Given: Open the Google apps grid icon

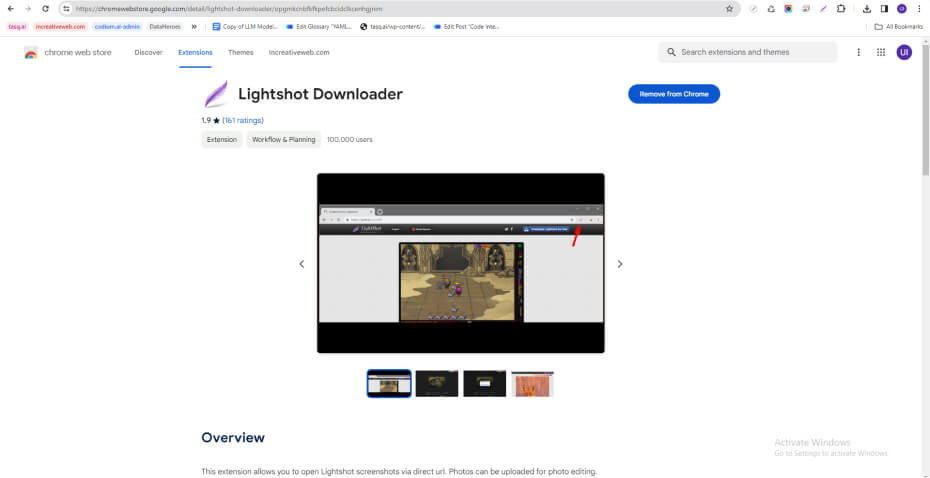Looking at the screenshot, I should click(881, 52).
